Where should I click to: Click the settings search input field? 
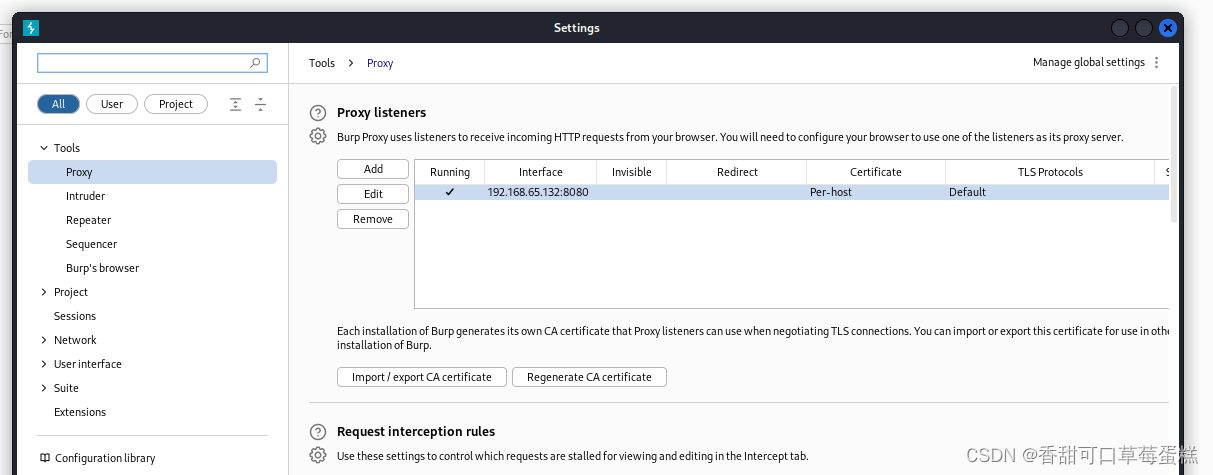[x=140, y=63]
